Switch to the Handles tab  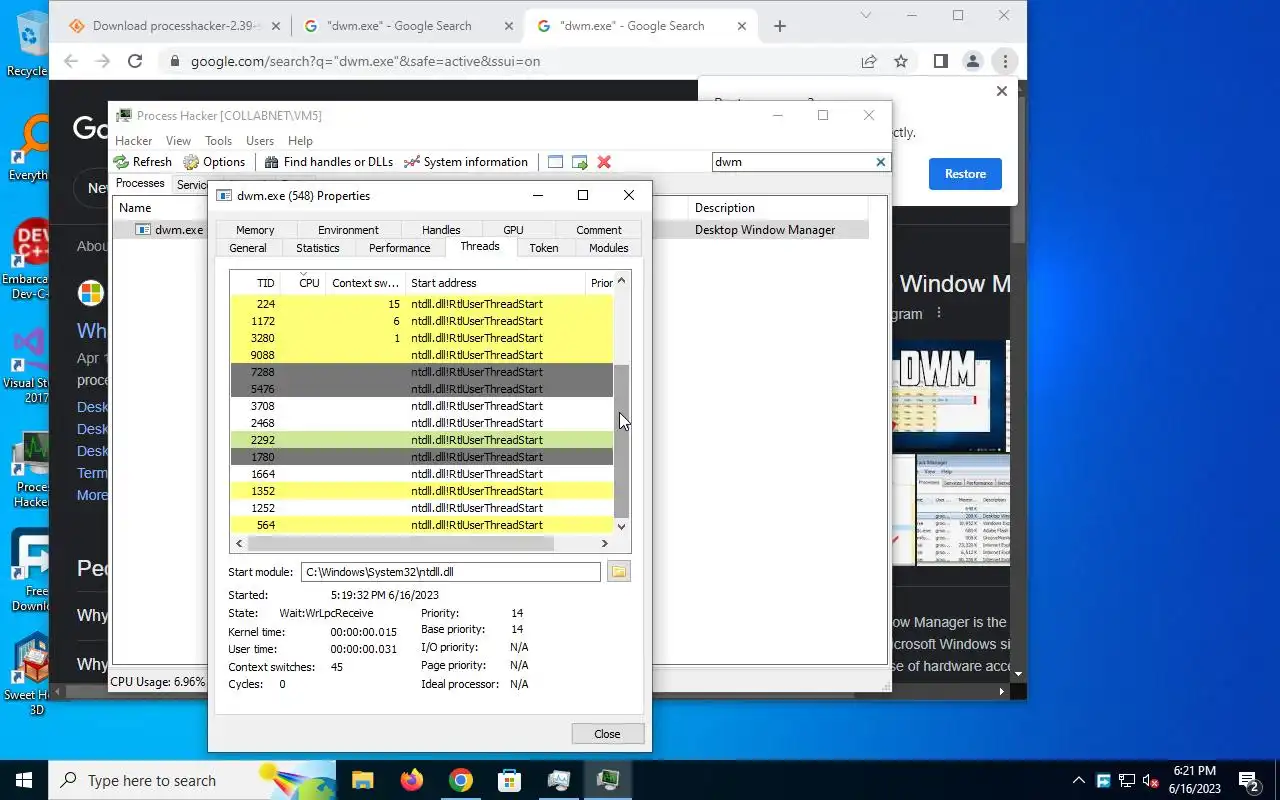click(441, 230)
